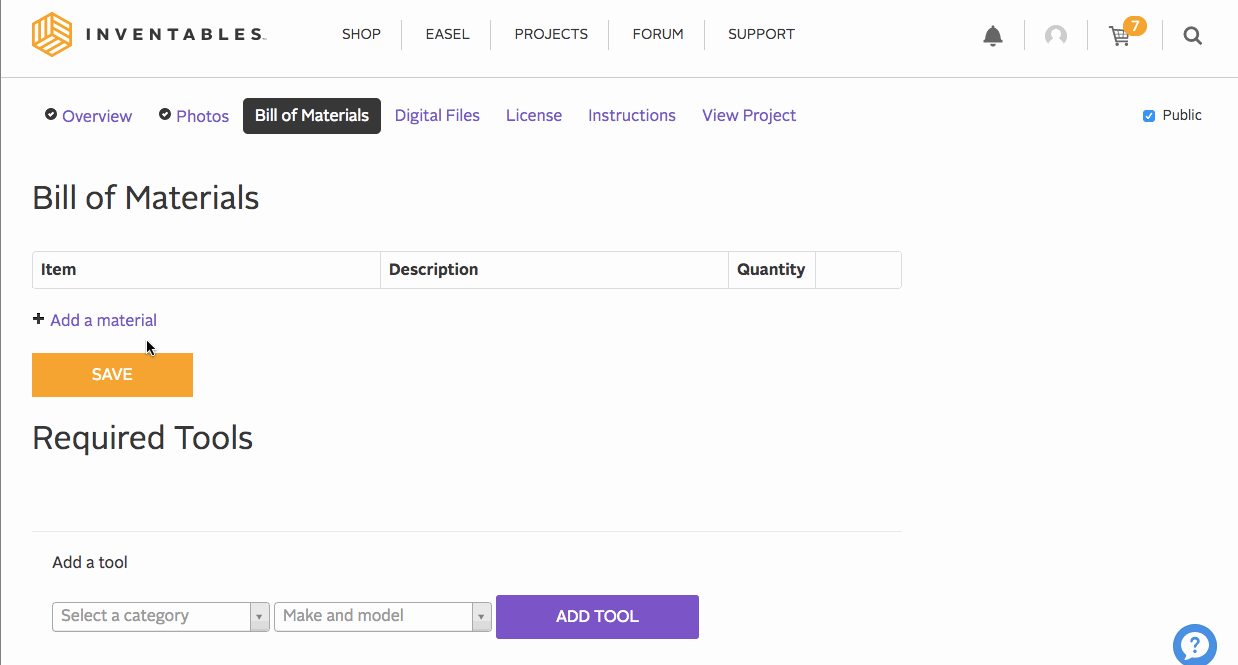Open the help chat bubble

1194,644
